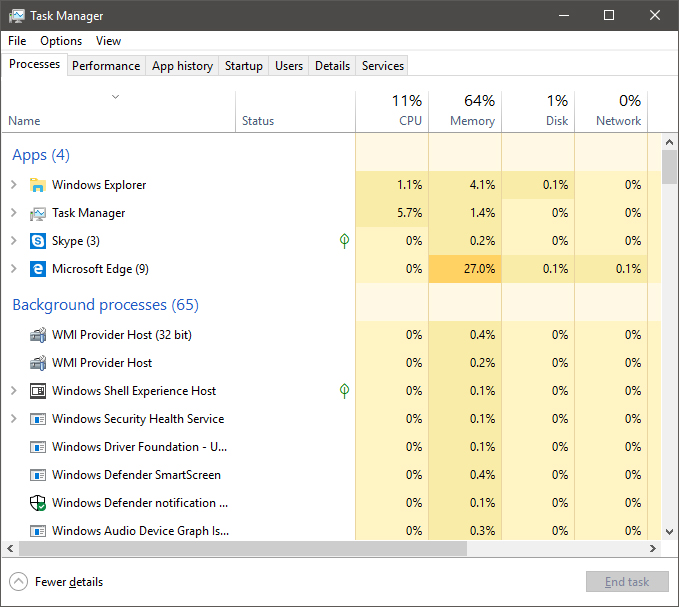
Task: Click the vertical scrollbar up arrow
Action: coord(669,142)
